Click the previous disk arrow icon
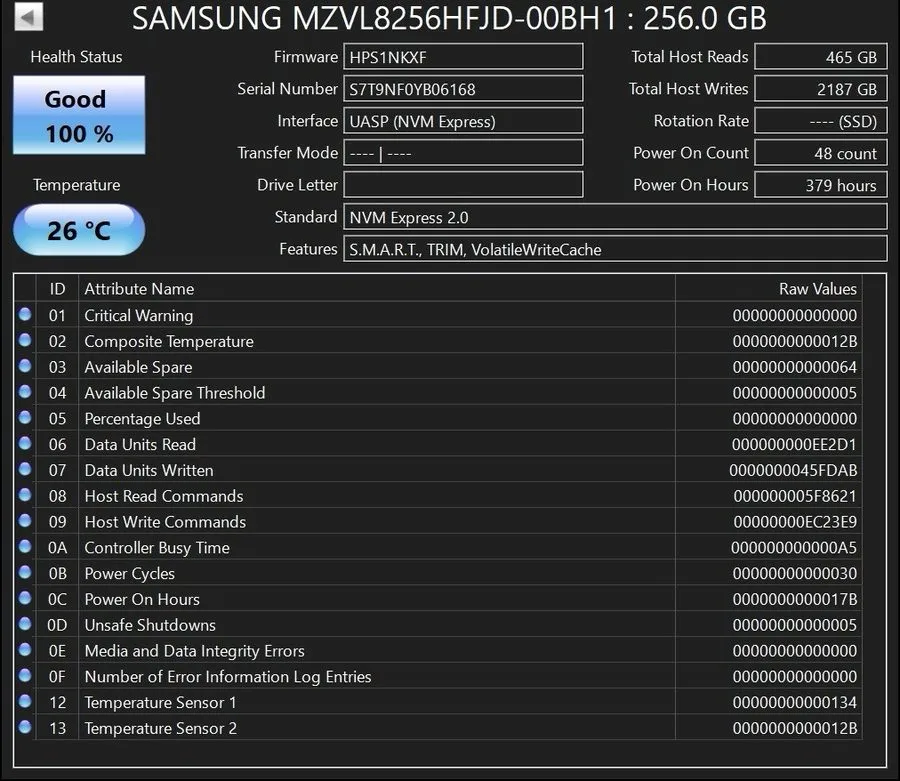900x781 pixels. coord(29,17)
